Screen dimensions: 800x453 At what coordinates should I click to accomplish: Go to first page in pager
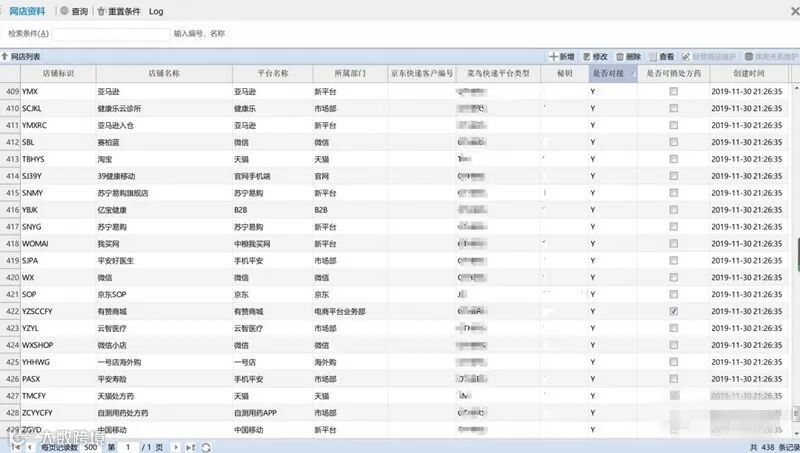[x=16, y=447]
